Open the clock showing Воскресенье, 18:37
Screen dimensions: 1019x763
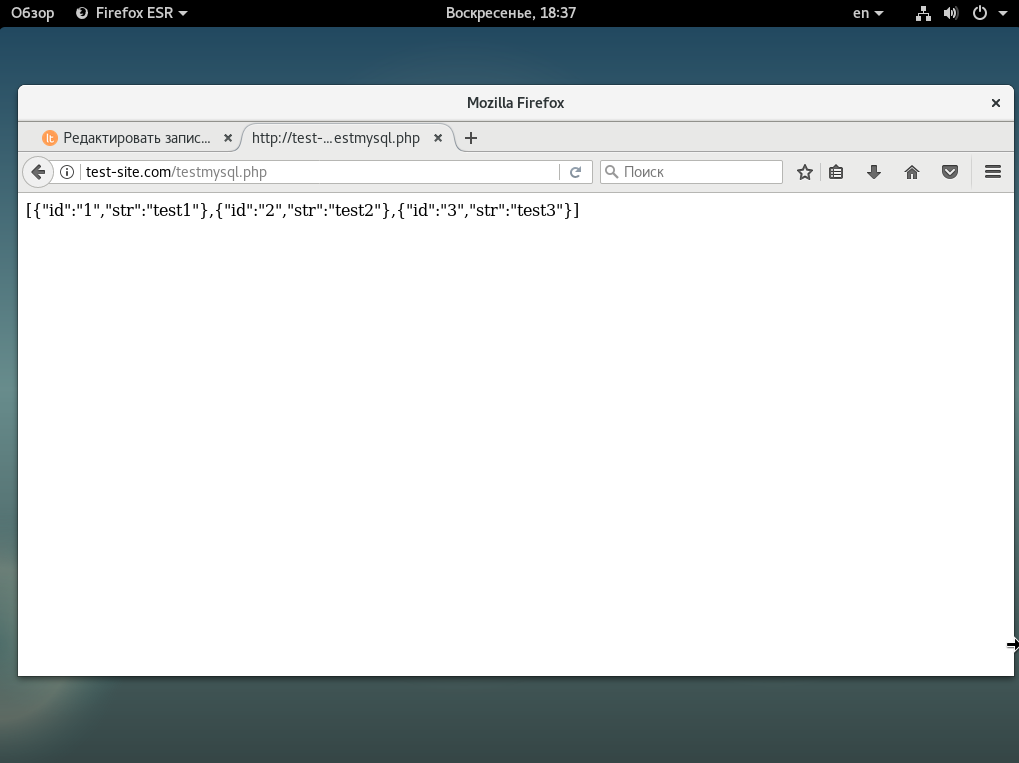[510, 13]
